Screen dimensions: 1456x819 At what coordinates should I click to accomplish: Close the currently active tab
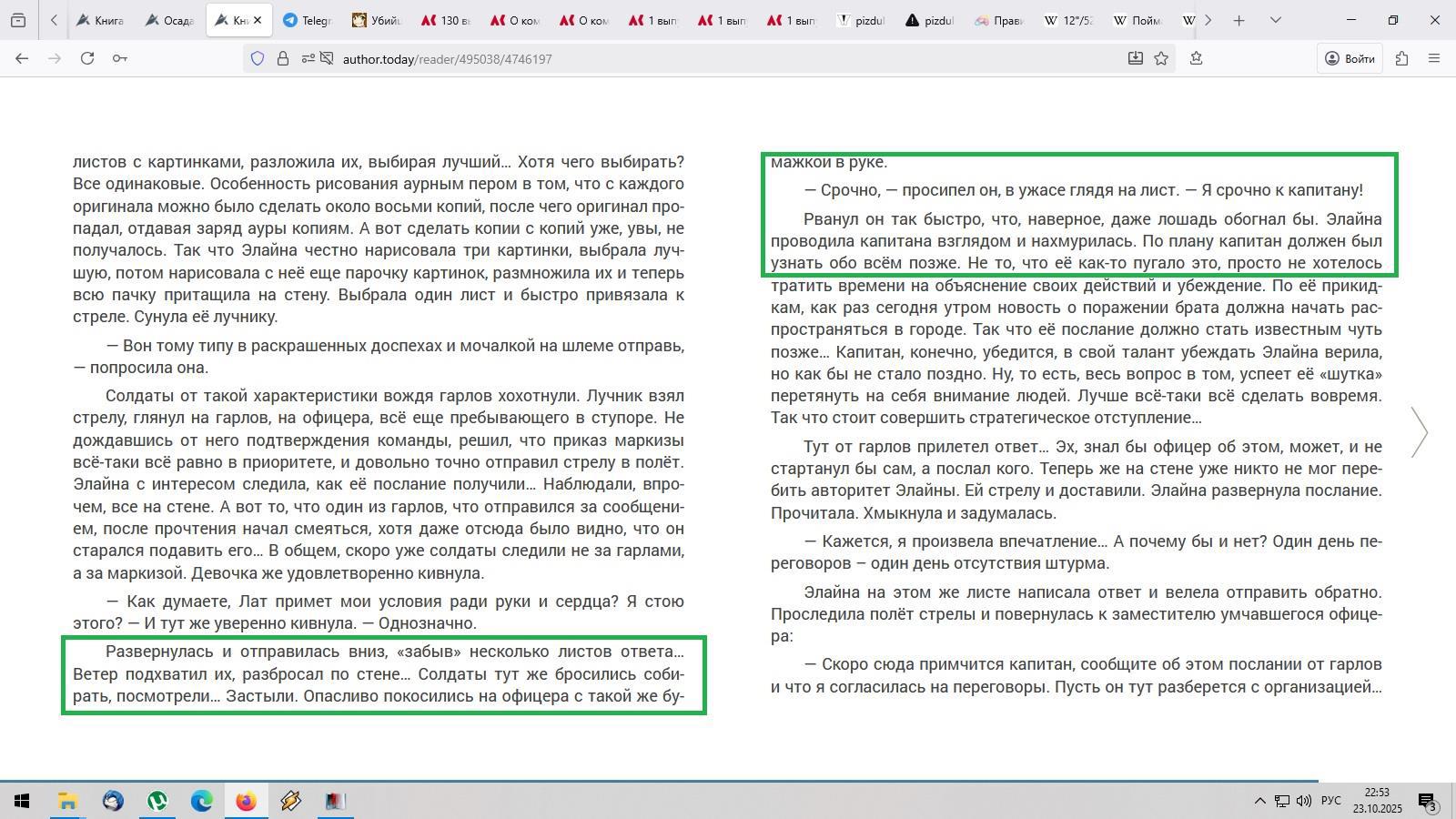pyautogui.click(x=258, y=20)
